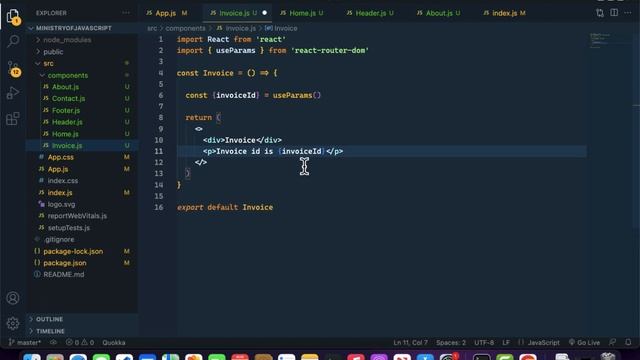Click feedback icon in status bar
640x360 pixels.
click(x=612, y=342)
